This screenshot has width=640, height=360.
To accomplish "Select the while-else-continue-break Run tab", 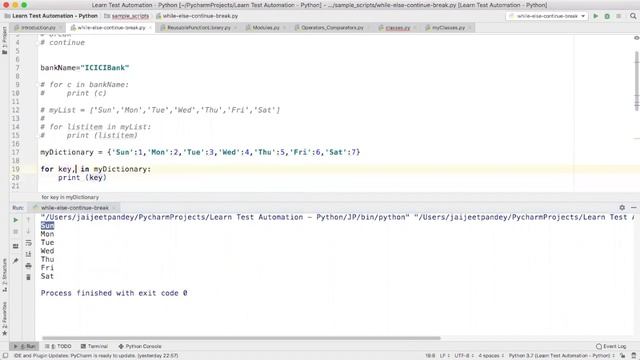I will click(73, 208).
